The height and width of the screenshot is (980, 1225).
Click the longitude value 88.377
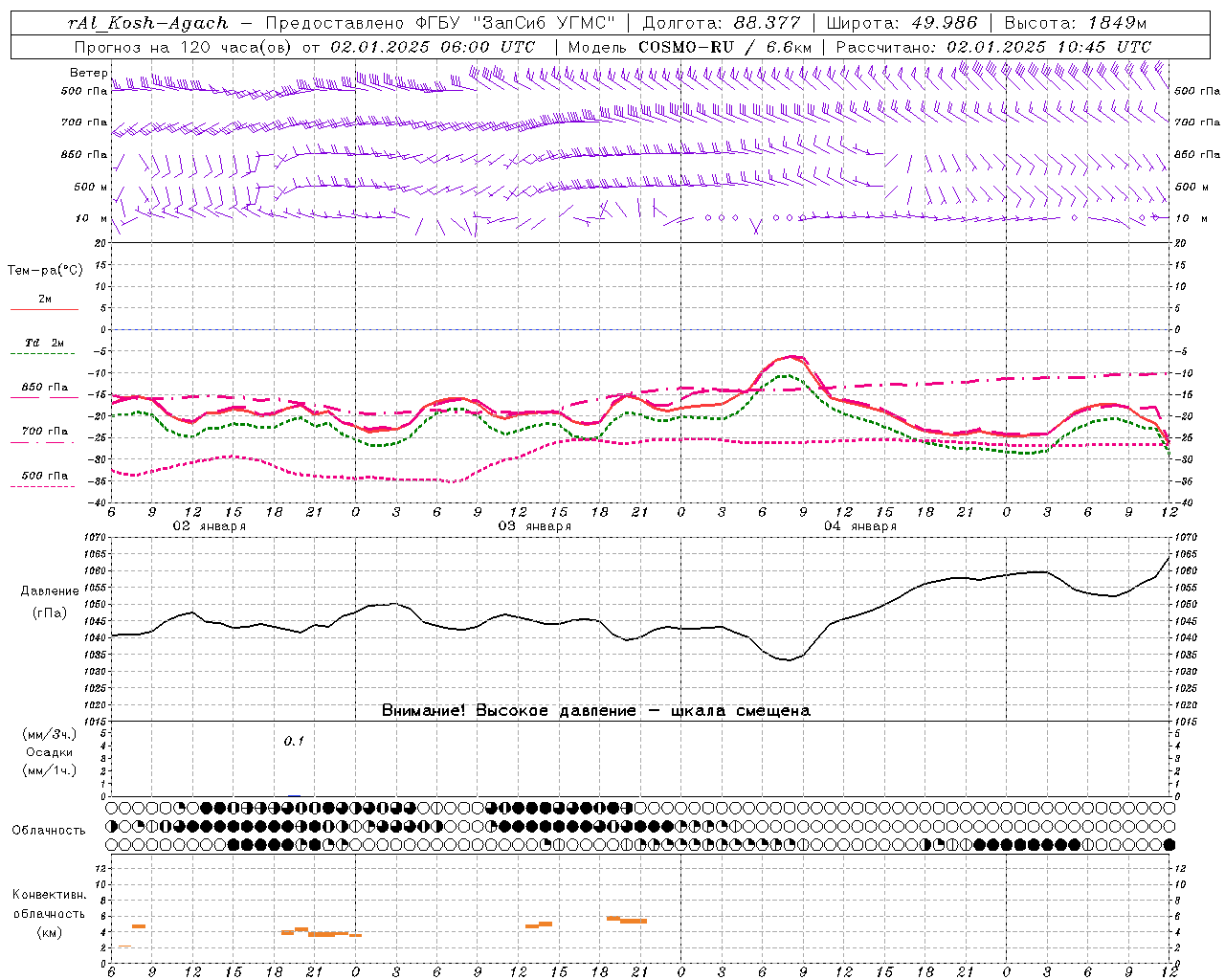point(768,23)
